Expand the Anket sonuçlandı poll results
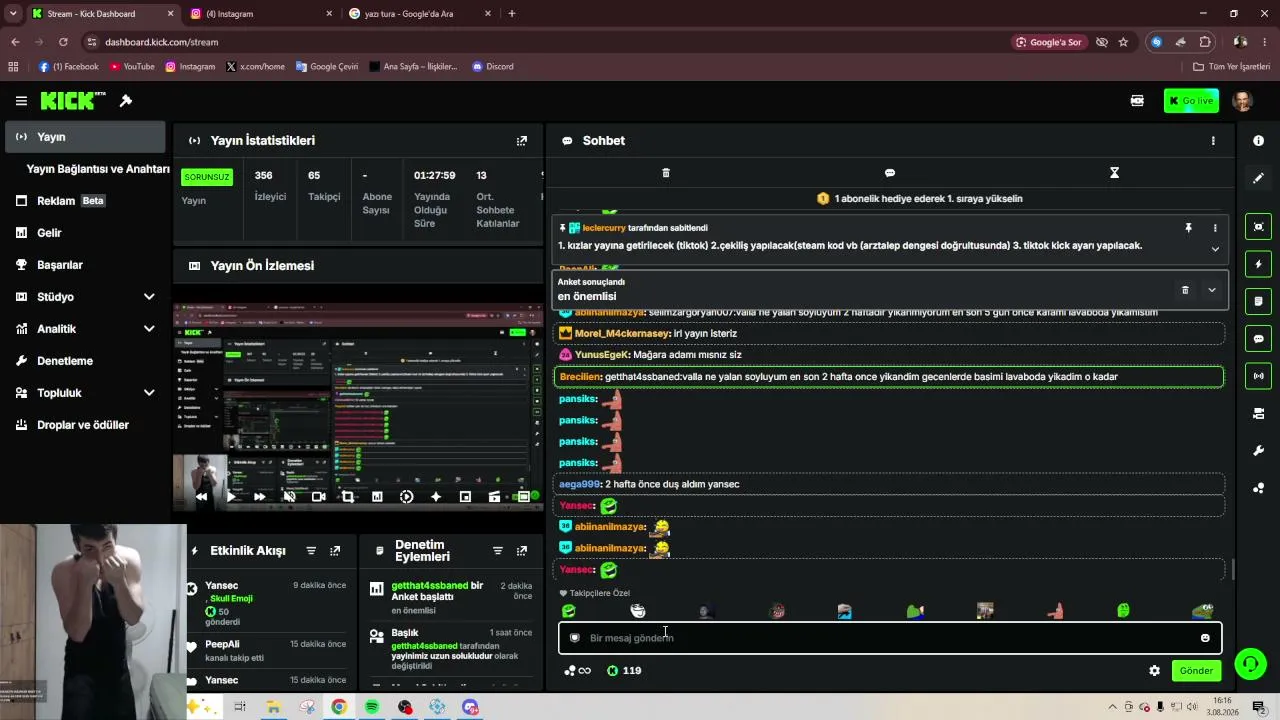This screenshot has width=1280, height=720. (1211, 290)
